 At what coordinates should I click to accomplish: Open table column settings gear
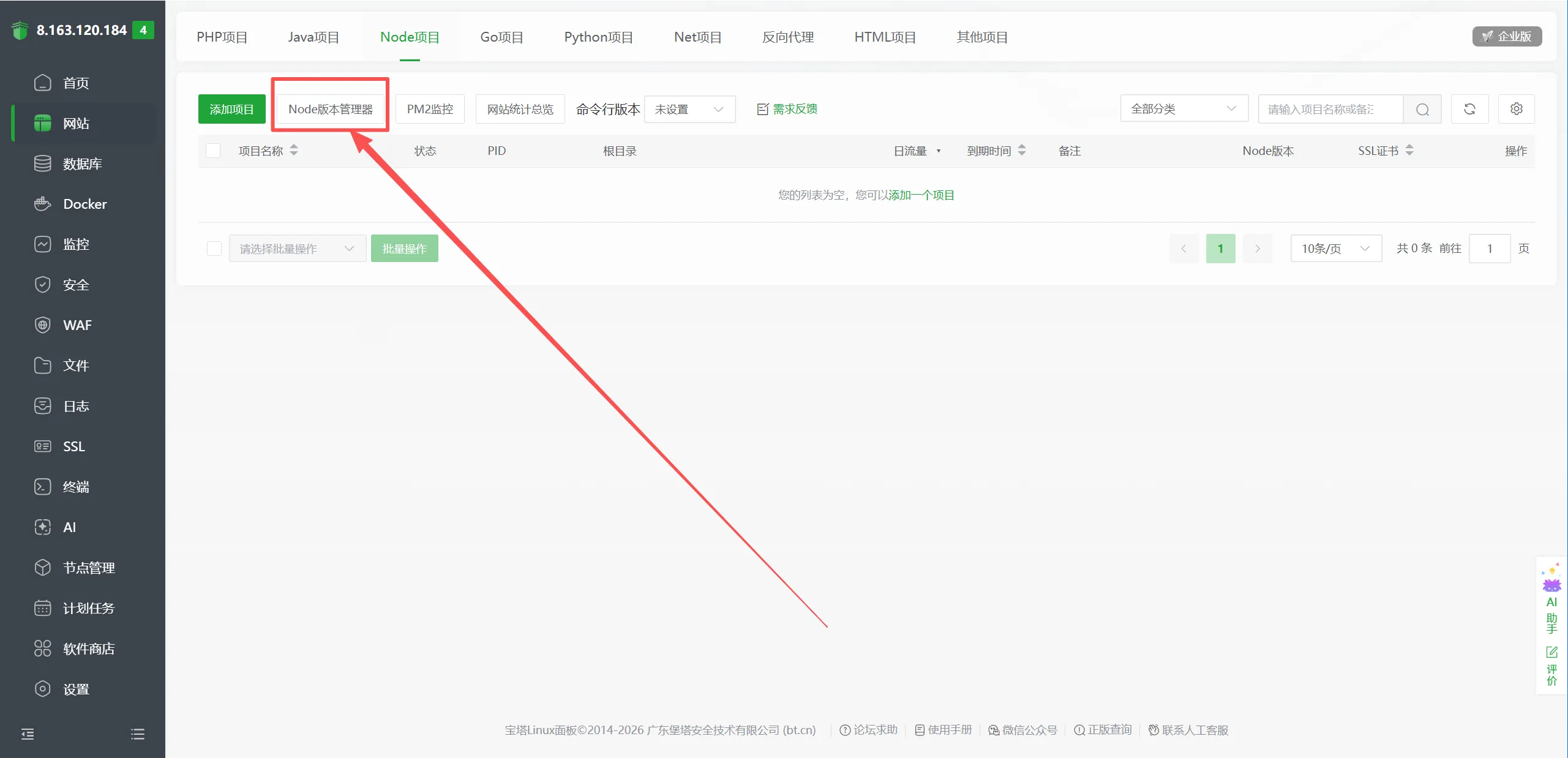[x=1516, y=109]
